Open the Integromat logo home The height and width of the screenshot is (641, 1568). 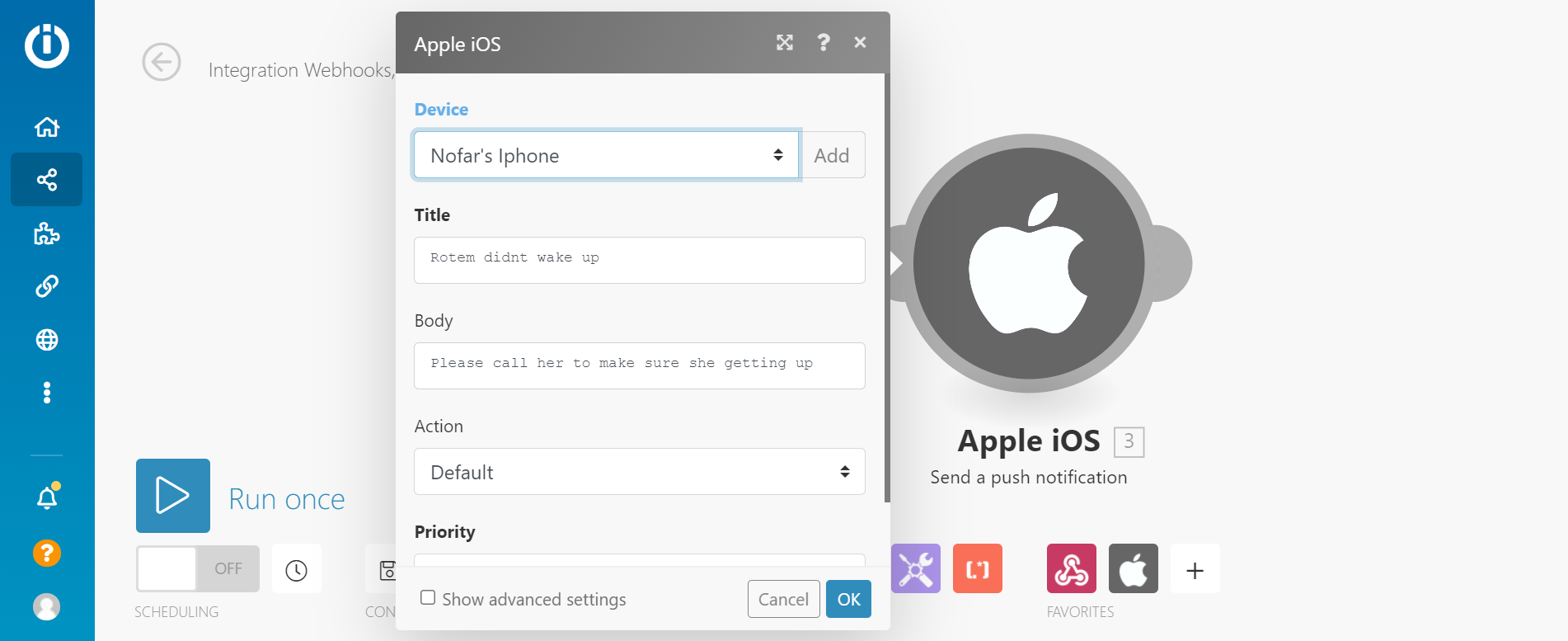point(47,45)
